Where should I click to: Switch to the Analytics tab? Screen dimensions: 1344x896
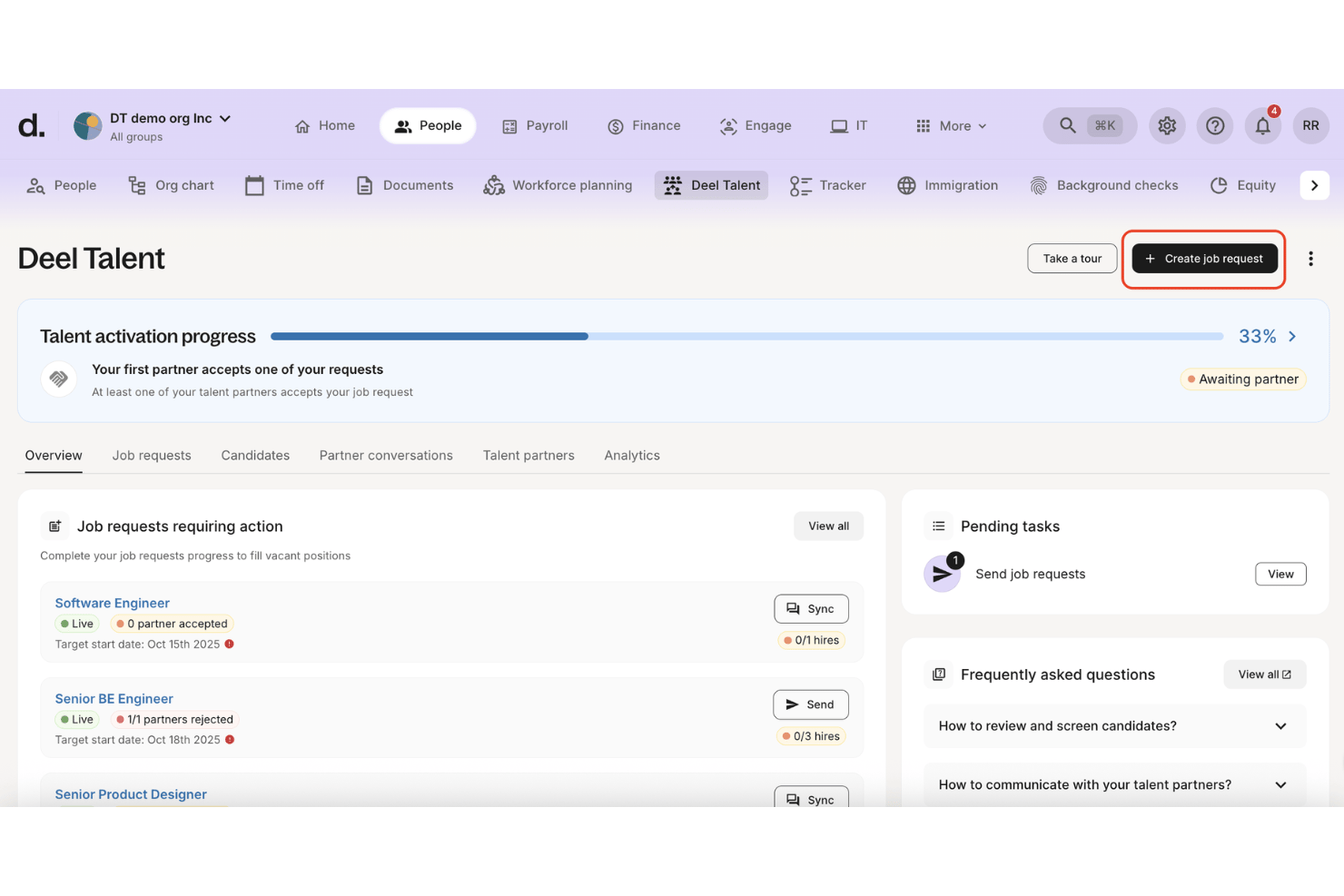point(632,456)
